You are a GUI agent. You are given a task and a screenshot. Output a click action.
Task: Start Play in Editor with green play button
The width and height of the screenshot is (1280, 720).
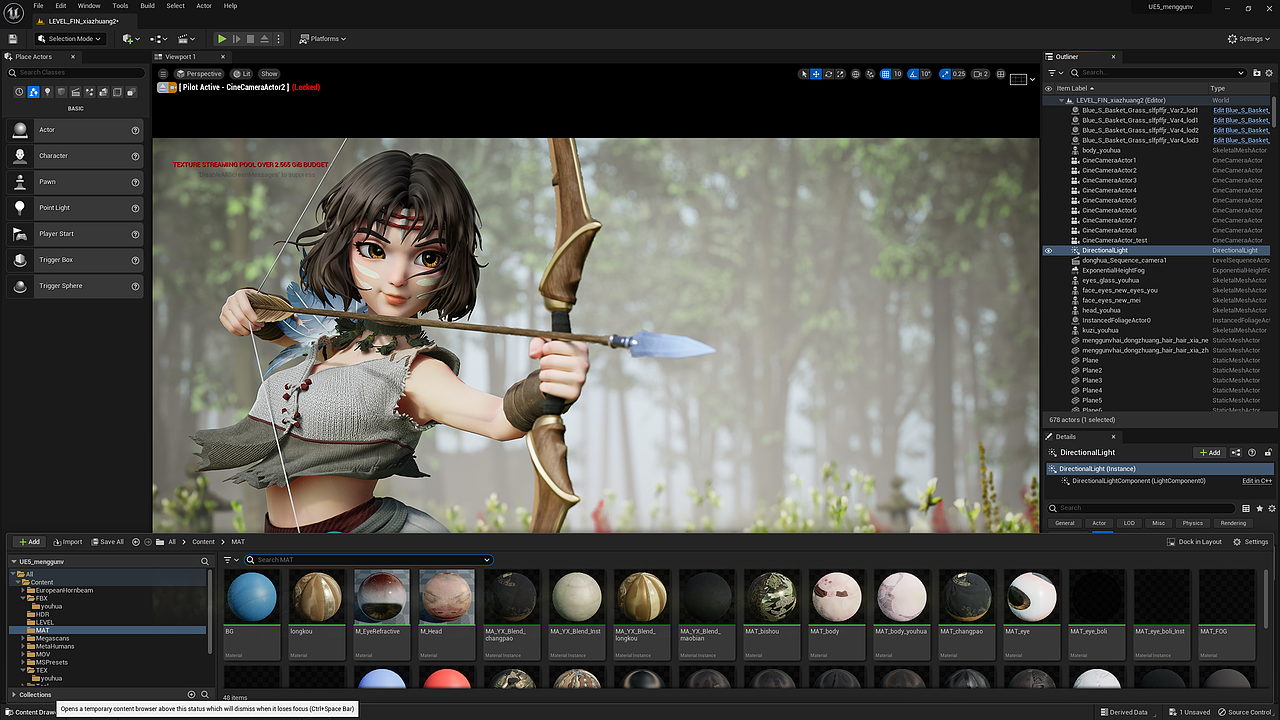222,39
